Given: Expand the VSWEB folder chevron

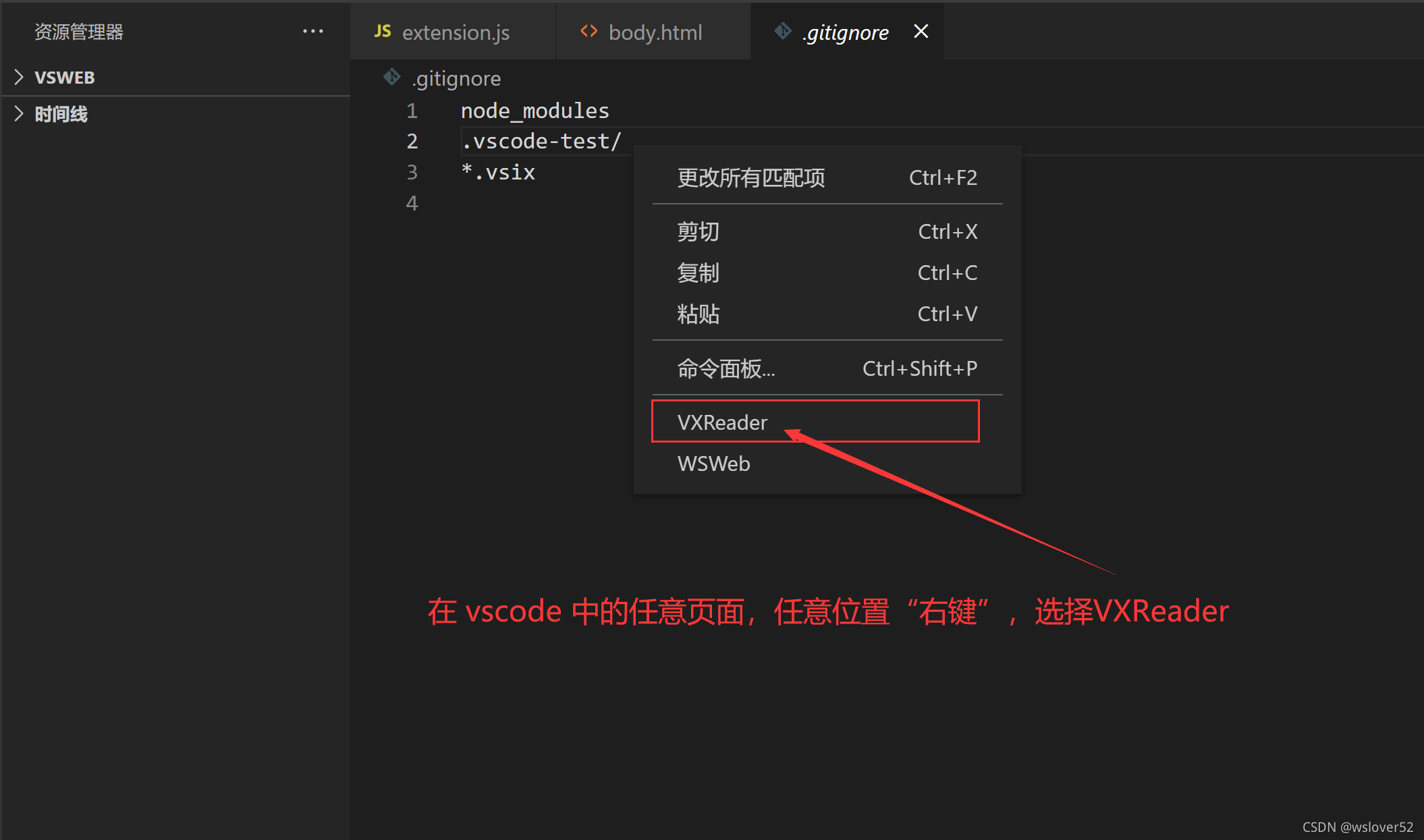Looking at the screenshot, I should pos(19,77).
